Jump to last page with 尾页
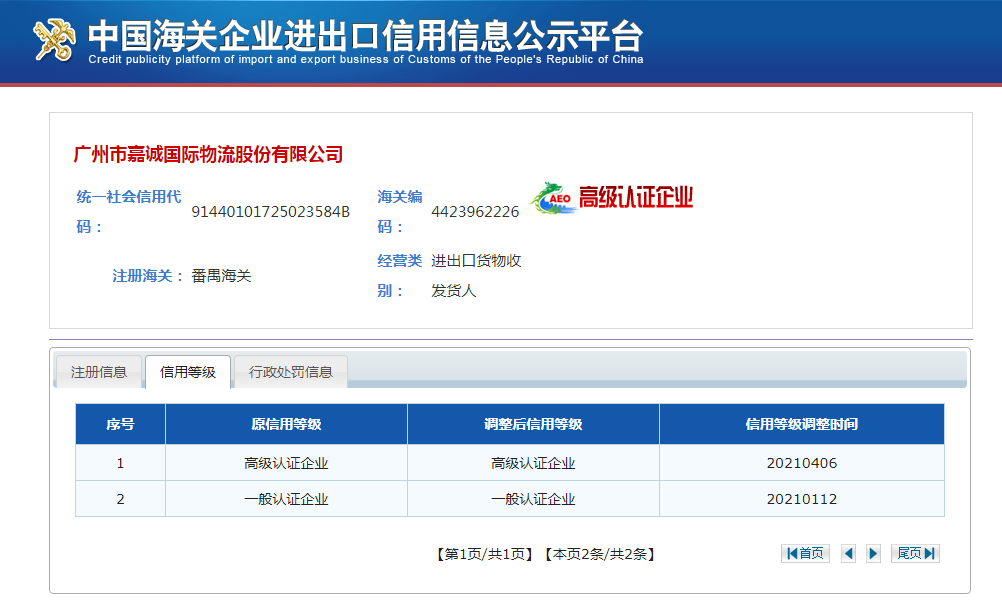Image resolution: width=1002 pixels, height=601 pixels. coord(915,554)
